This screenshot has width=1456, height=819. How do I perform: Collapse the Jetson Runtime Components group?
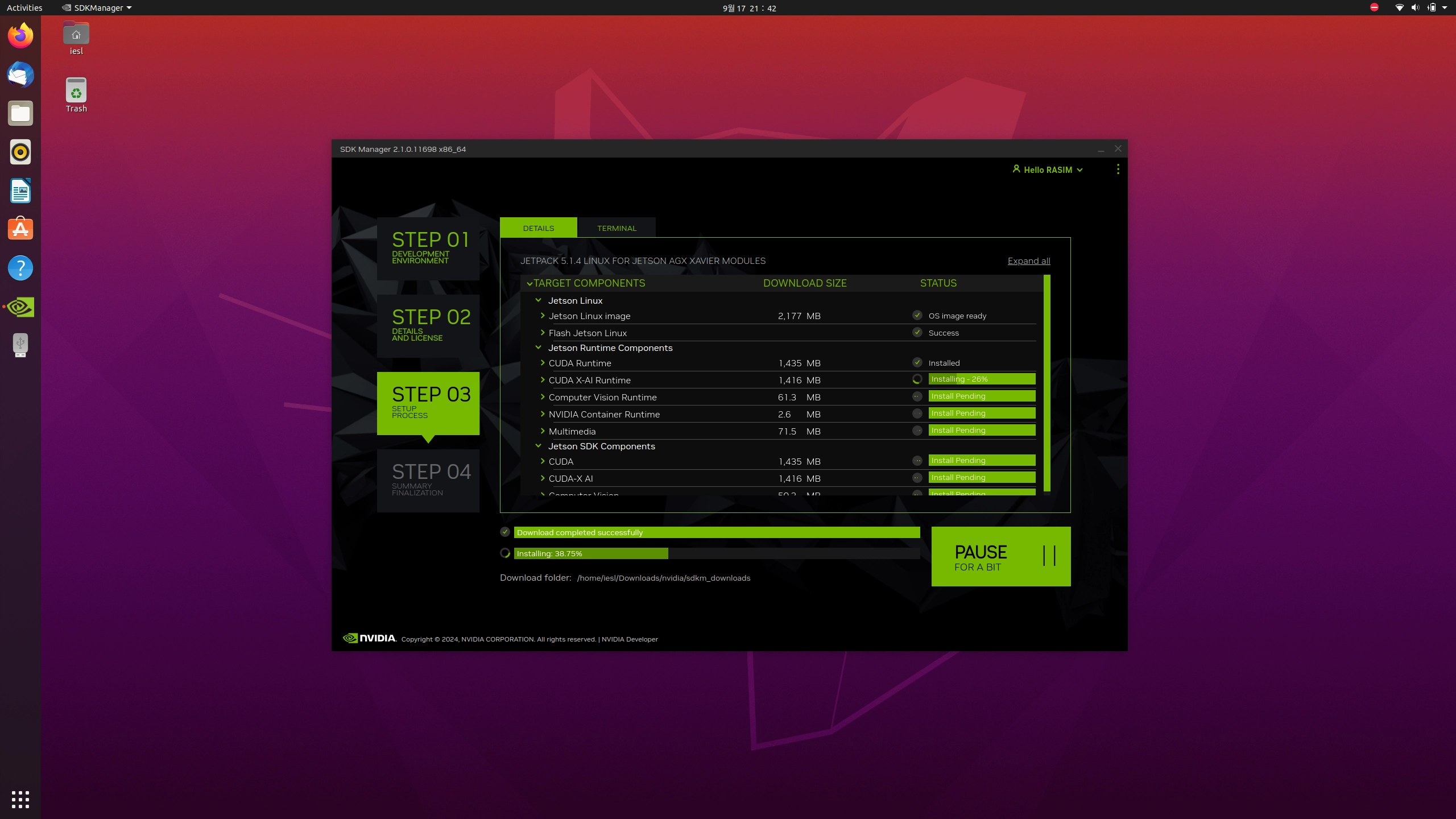click(538, 348)
